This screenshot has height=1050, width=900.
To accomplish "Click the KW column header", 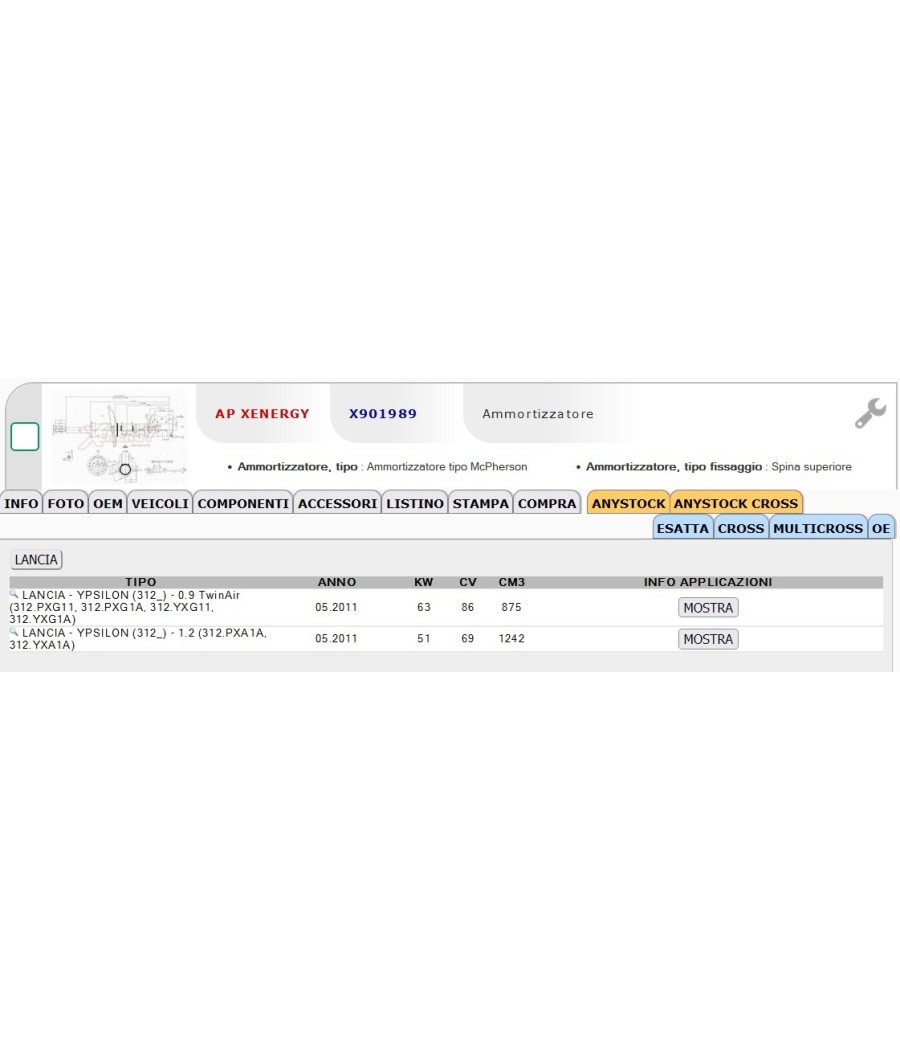I will pos(423,582).
